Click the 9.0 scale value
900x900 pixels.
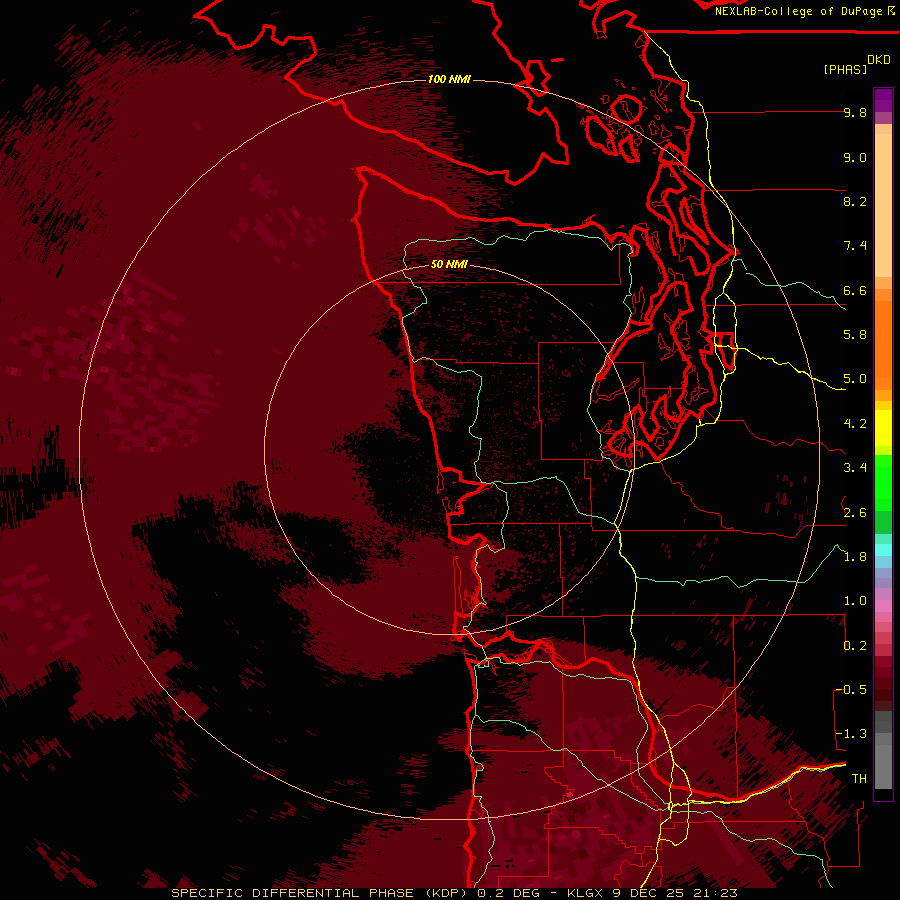[x=855, y=157]
